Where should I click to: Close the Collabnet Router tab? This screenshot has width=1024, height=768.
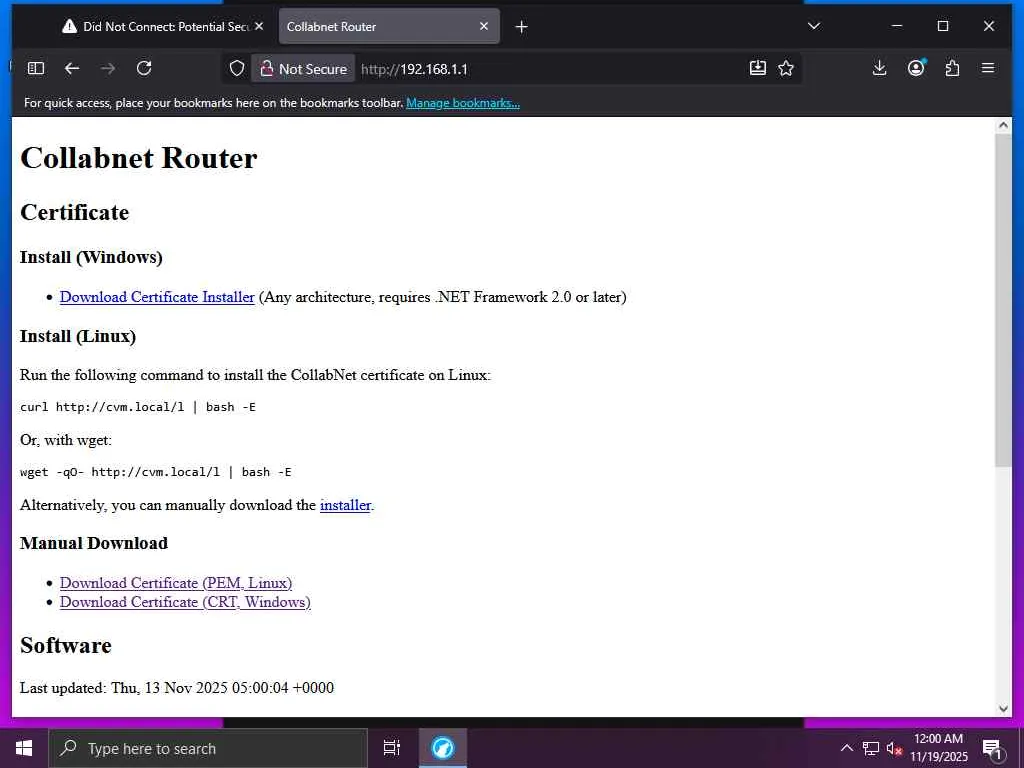tap(484, 27)
